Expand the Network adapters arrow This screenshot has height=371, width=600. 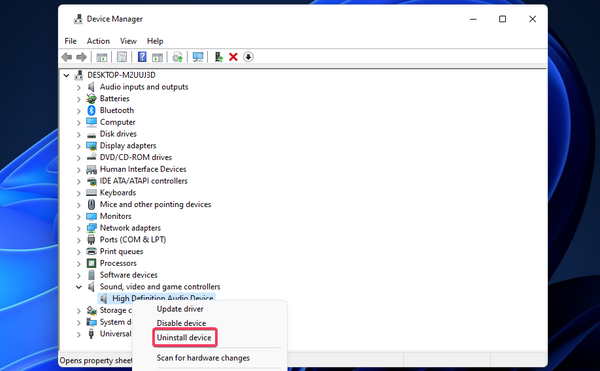click(x=78, y=229)
